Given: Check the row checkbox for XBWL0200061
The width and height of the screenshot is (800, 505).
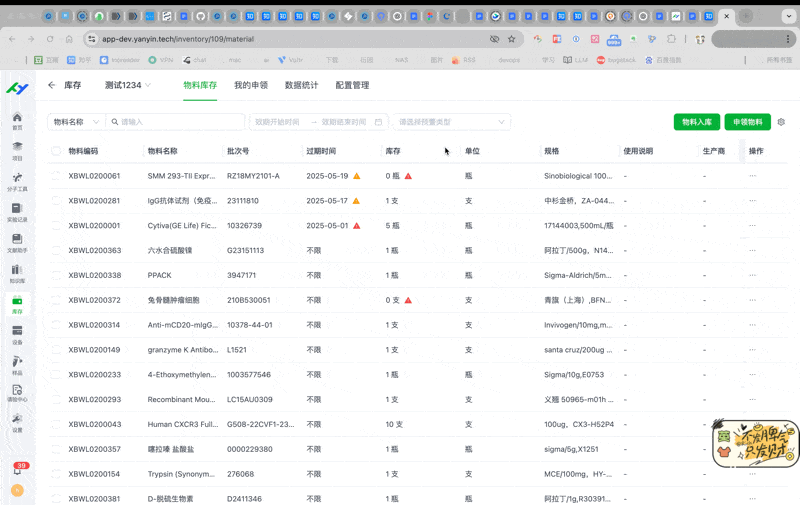Looking at the screenshot, I should click(56, 176).
